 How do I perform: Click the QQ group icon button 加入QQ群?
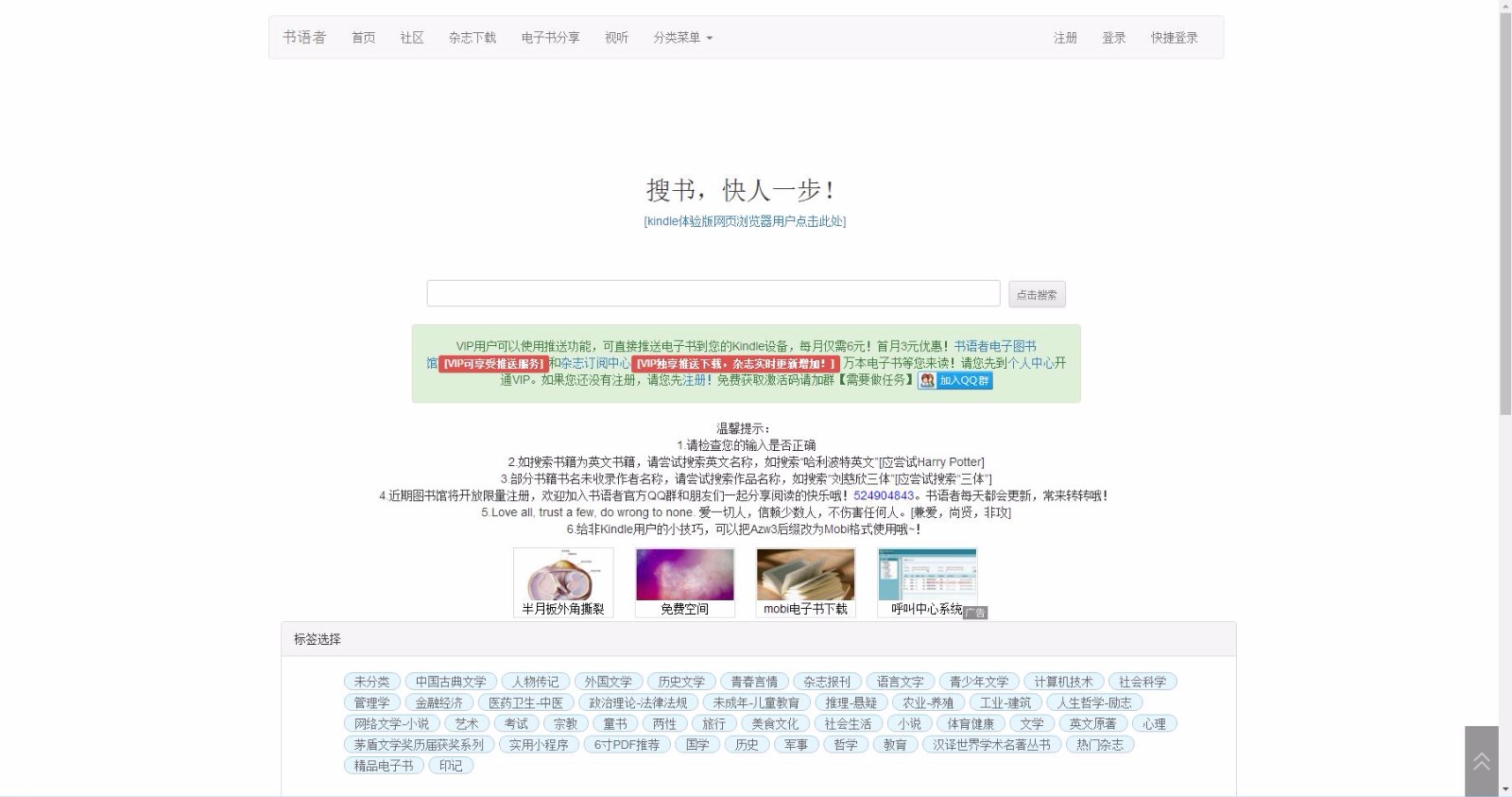pos(955,380)
